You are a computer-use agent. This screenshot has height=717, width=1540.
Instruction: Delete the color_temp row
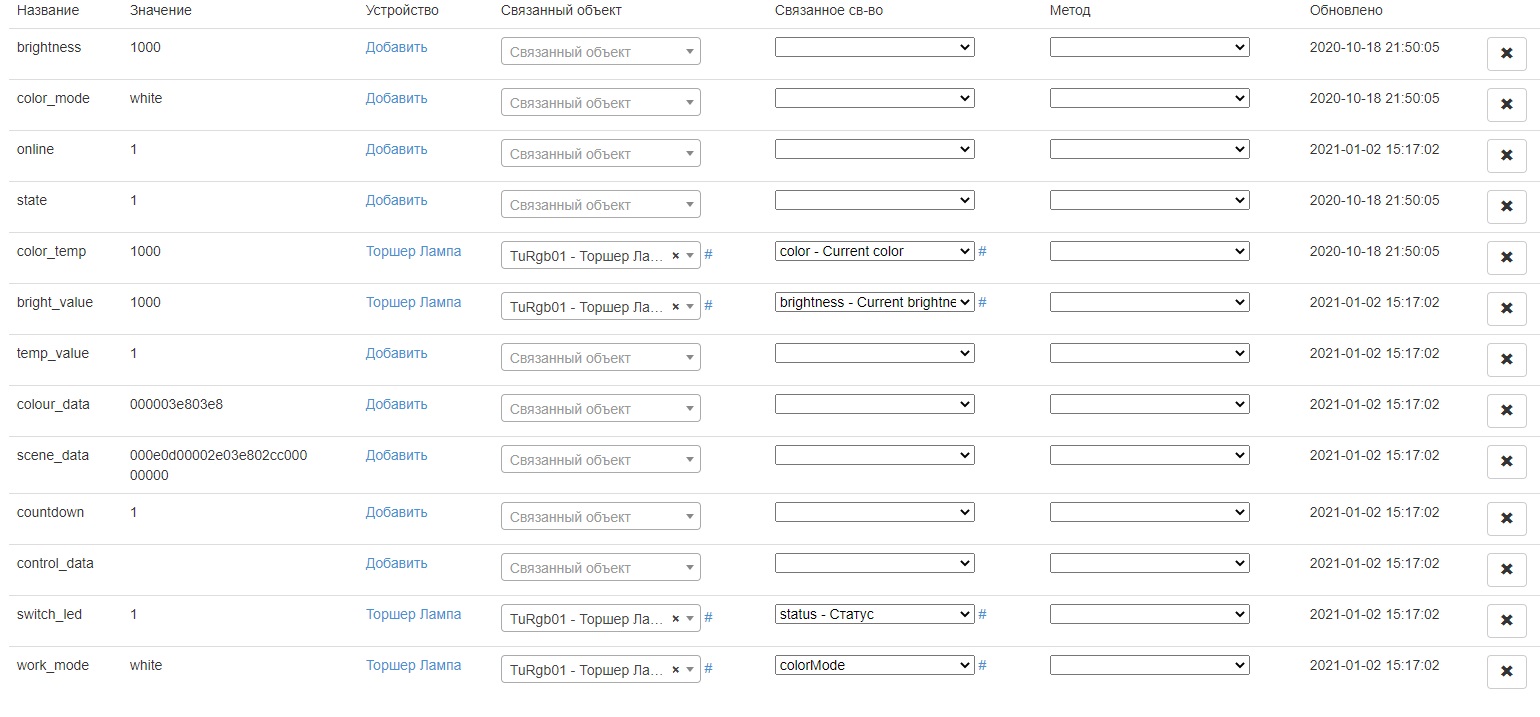click(1506, 259)
